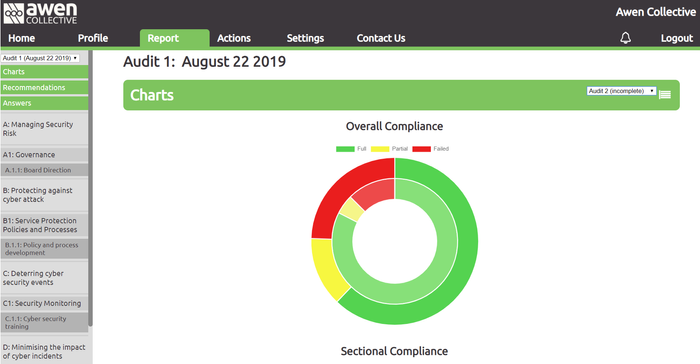Screen dimensions: 700x364
Task: Select Answers in the sidebar
Action: point(44,103)
